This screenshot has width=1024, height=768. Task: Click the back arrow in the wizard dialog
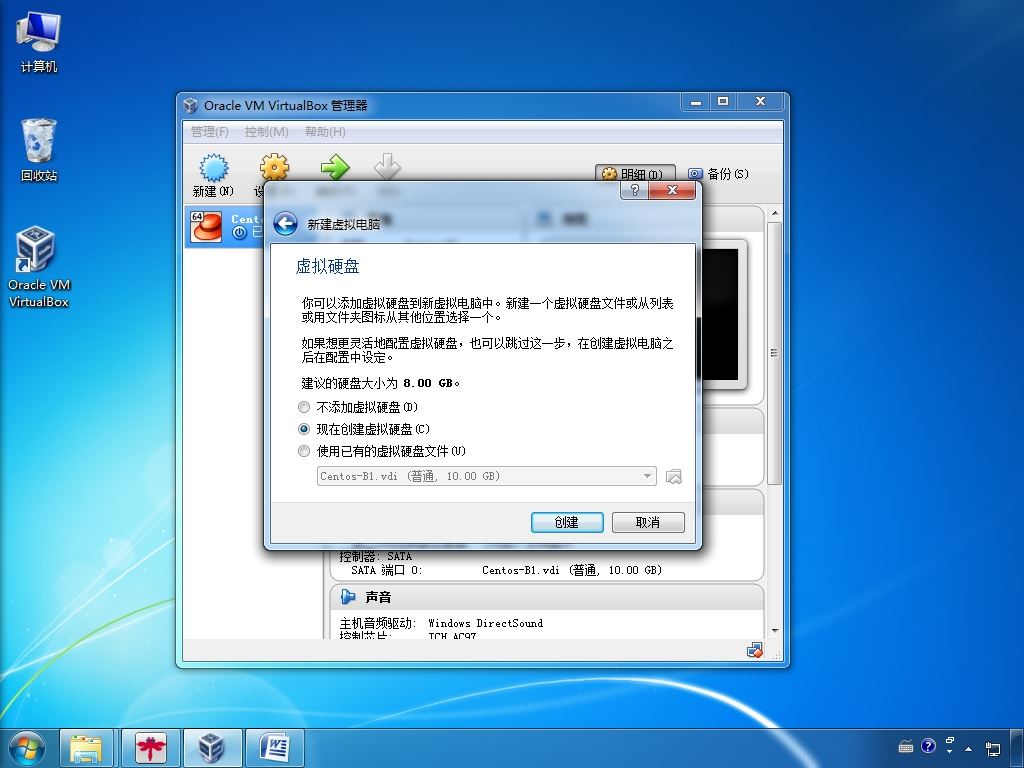pos(285,223)
